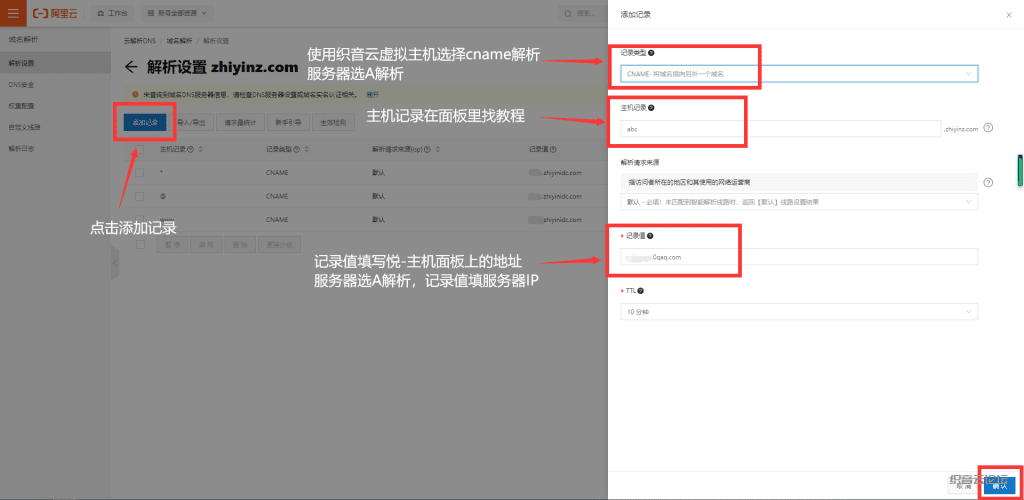Open the 账号全部资源 dropdown in header
1024x500 pixels.
click(x=177, y=13)
